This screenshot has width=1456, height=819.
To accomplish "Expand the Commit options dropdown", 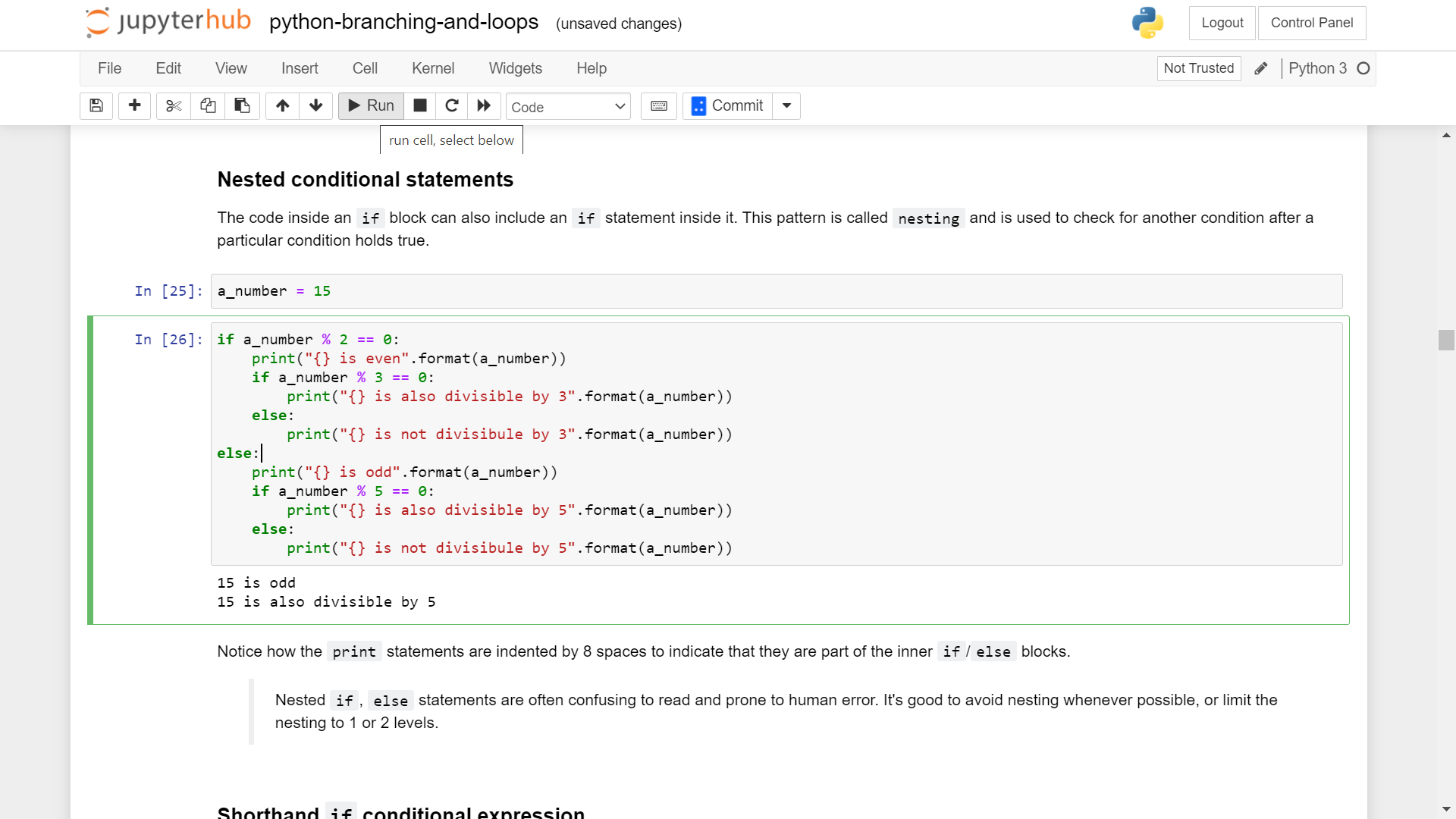I will tap(786, 106).
